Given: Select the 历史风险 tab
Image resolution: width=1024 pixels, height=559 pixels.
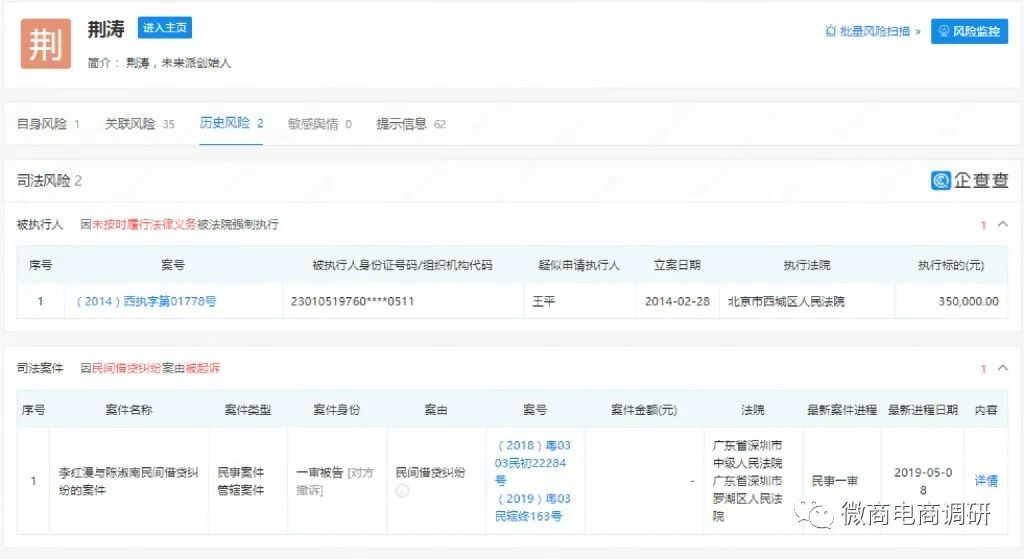Looking at the screenshot, I should (x=224, y=123).
